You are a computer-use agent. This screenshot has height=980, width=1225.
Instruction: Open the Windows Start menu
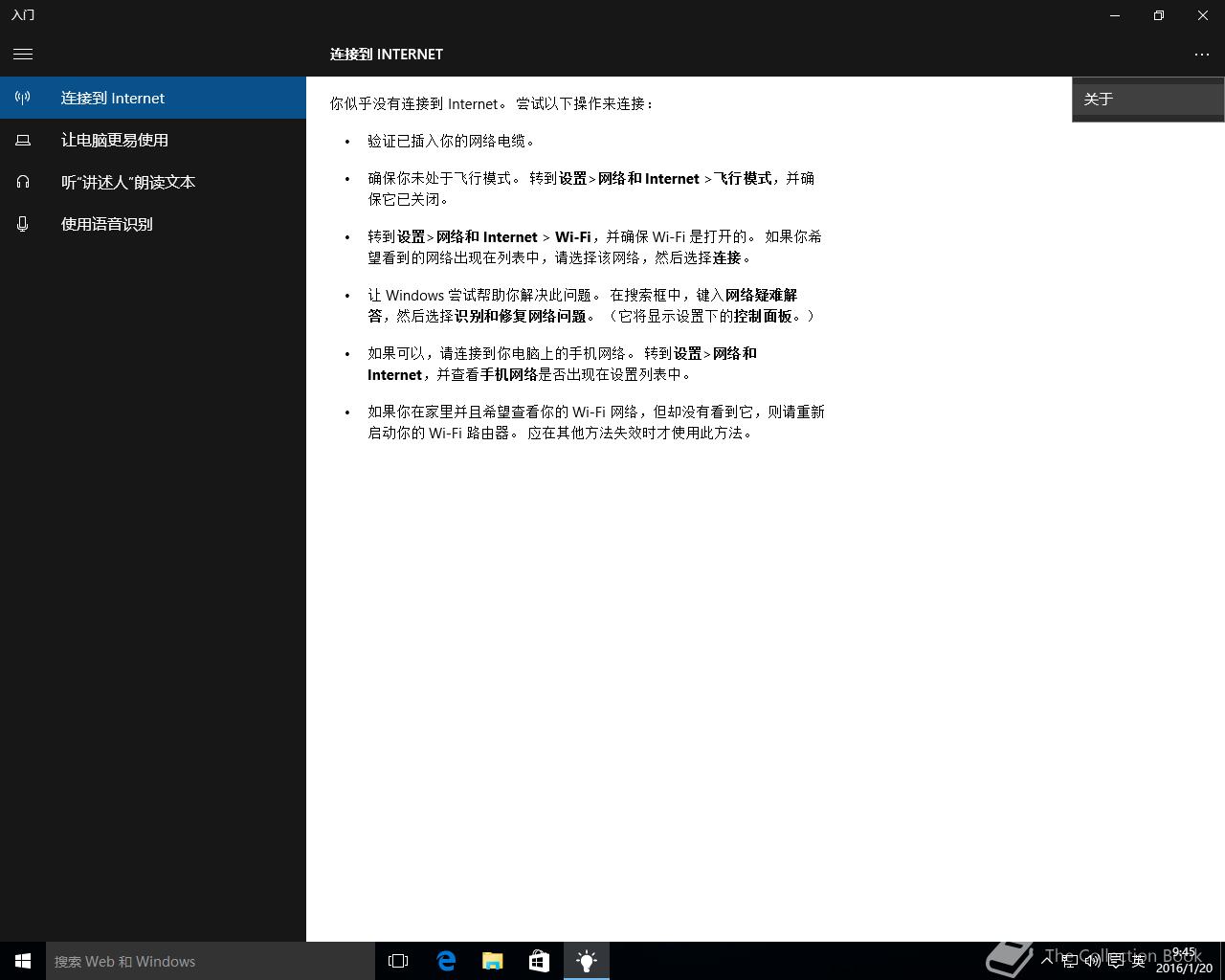[x=23, y=961]
